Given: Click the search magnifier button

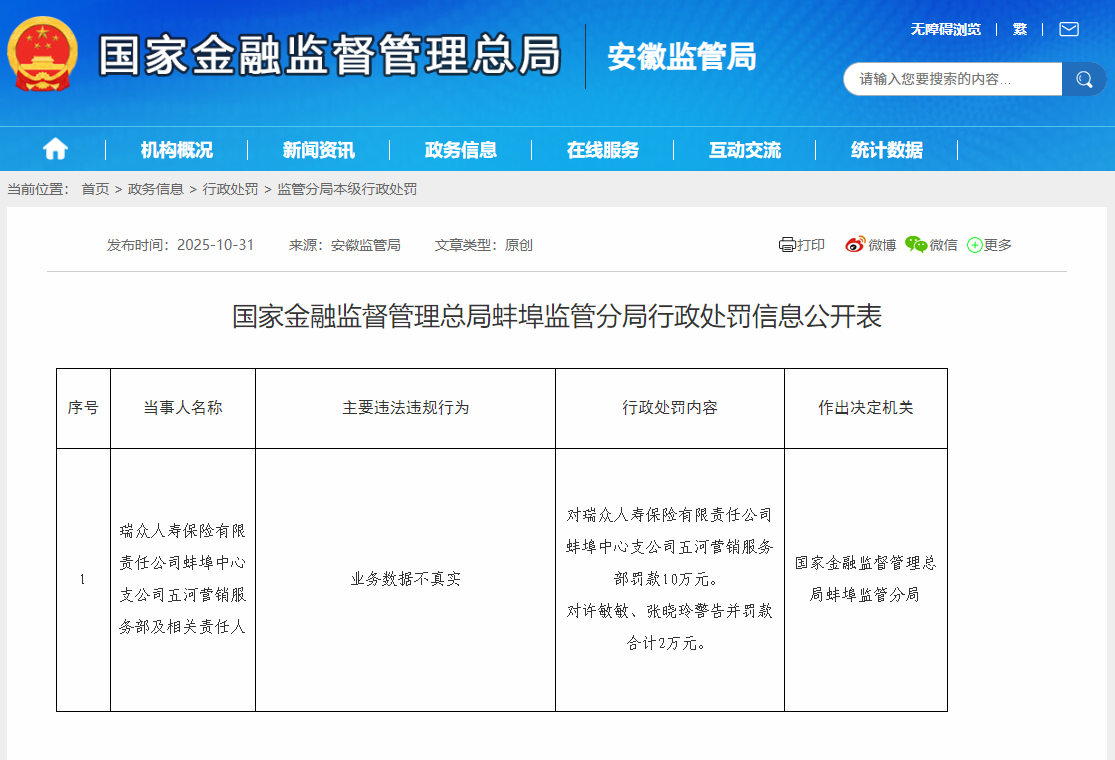Looking at the screenshot, I should (x=1084, y=79).
